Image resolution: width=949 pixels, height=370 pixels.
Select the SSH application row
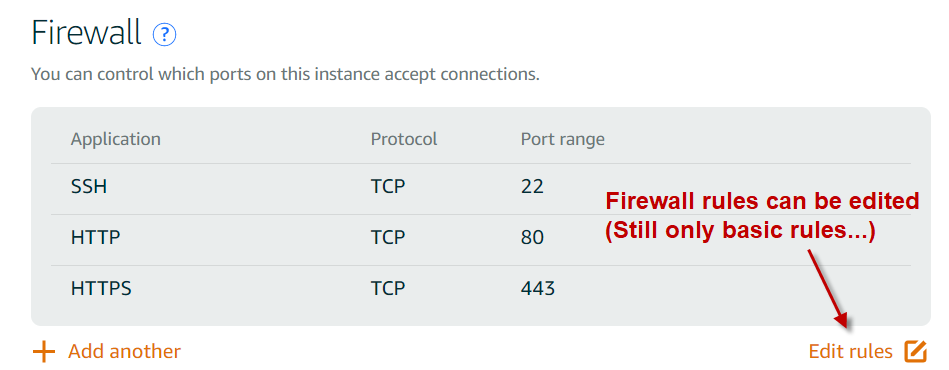click(481, 187)
